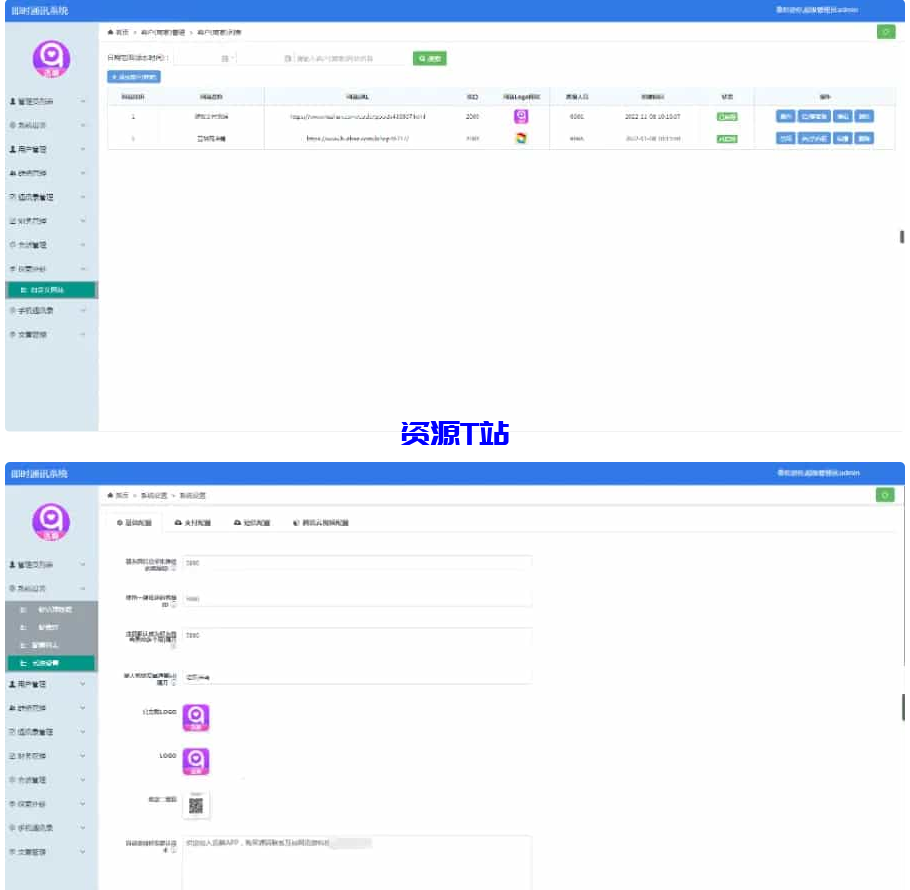Click the home breadcrumb icon on the system settings page
The height and width of the screenshot is (890, 910).
(110, 496)
